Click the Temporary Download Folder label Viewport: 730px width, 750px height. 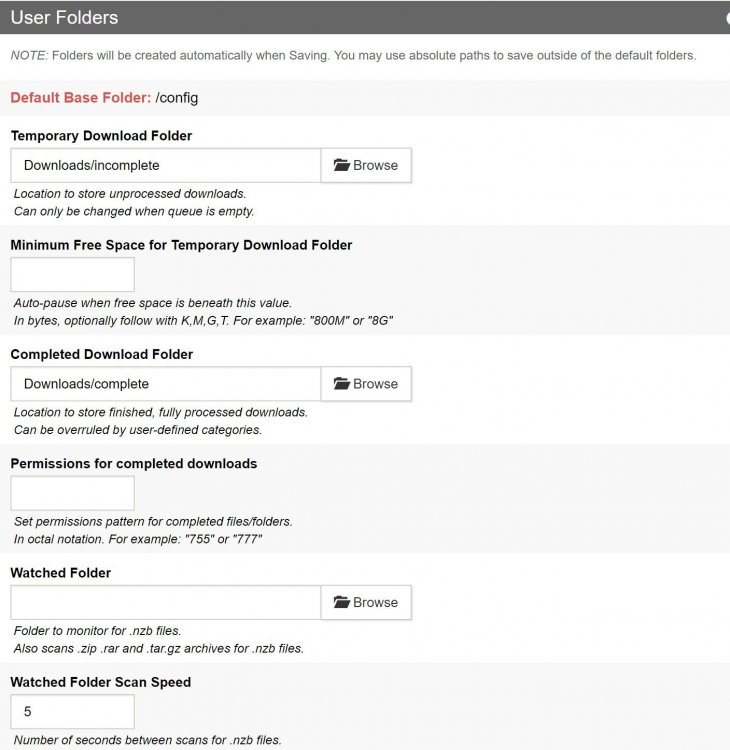click(x=101, y=136)
